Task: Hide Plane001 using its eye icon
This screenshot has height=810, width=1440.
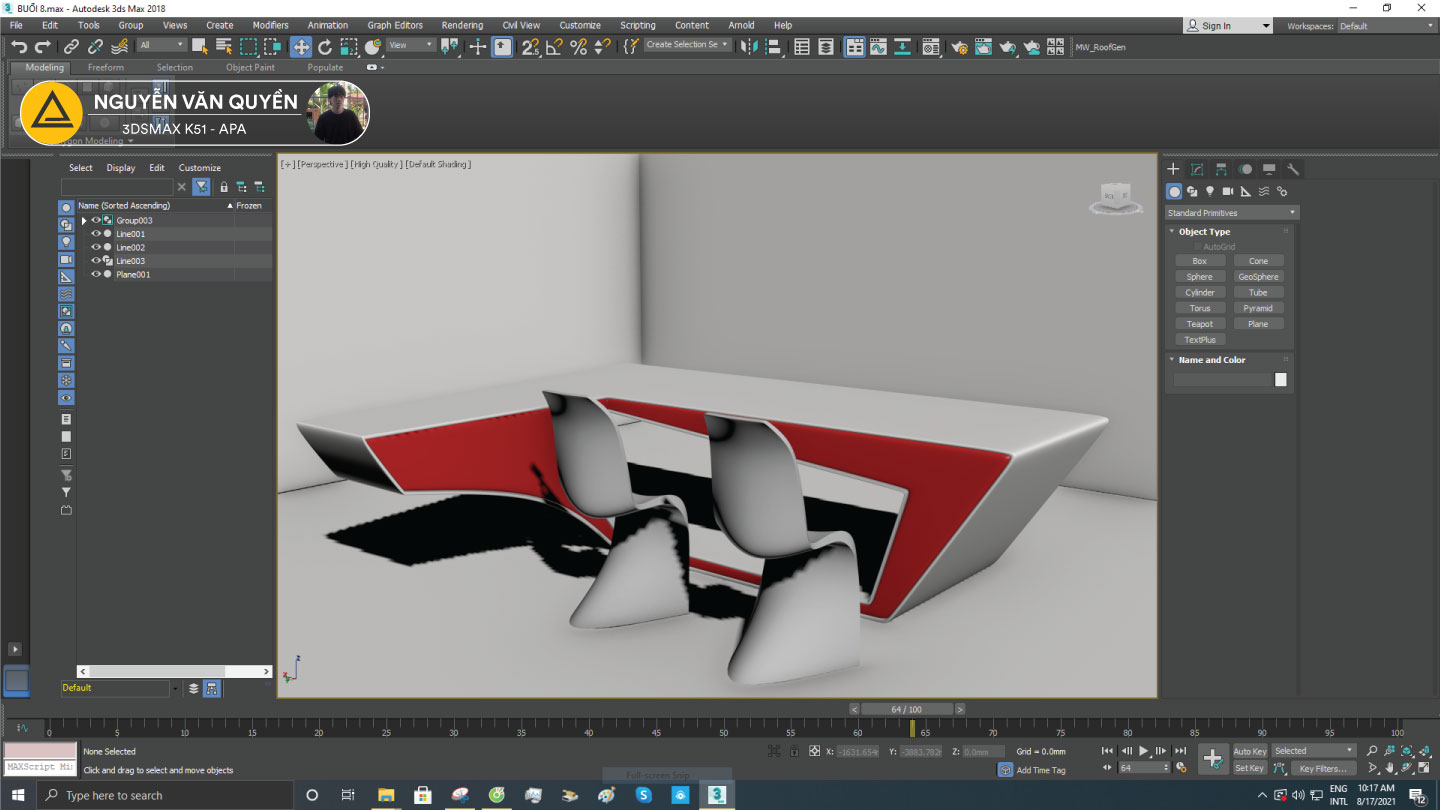Action: [x=96, y=274]
